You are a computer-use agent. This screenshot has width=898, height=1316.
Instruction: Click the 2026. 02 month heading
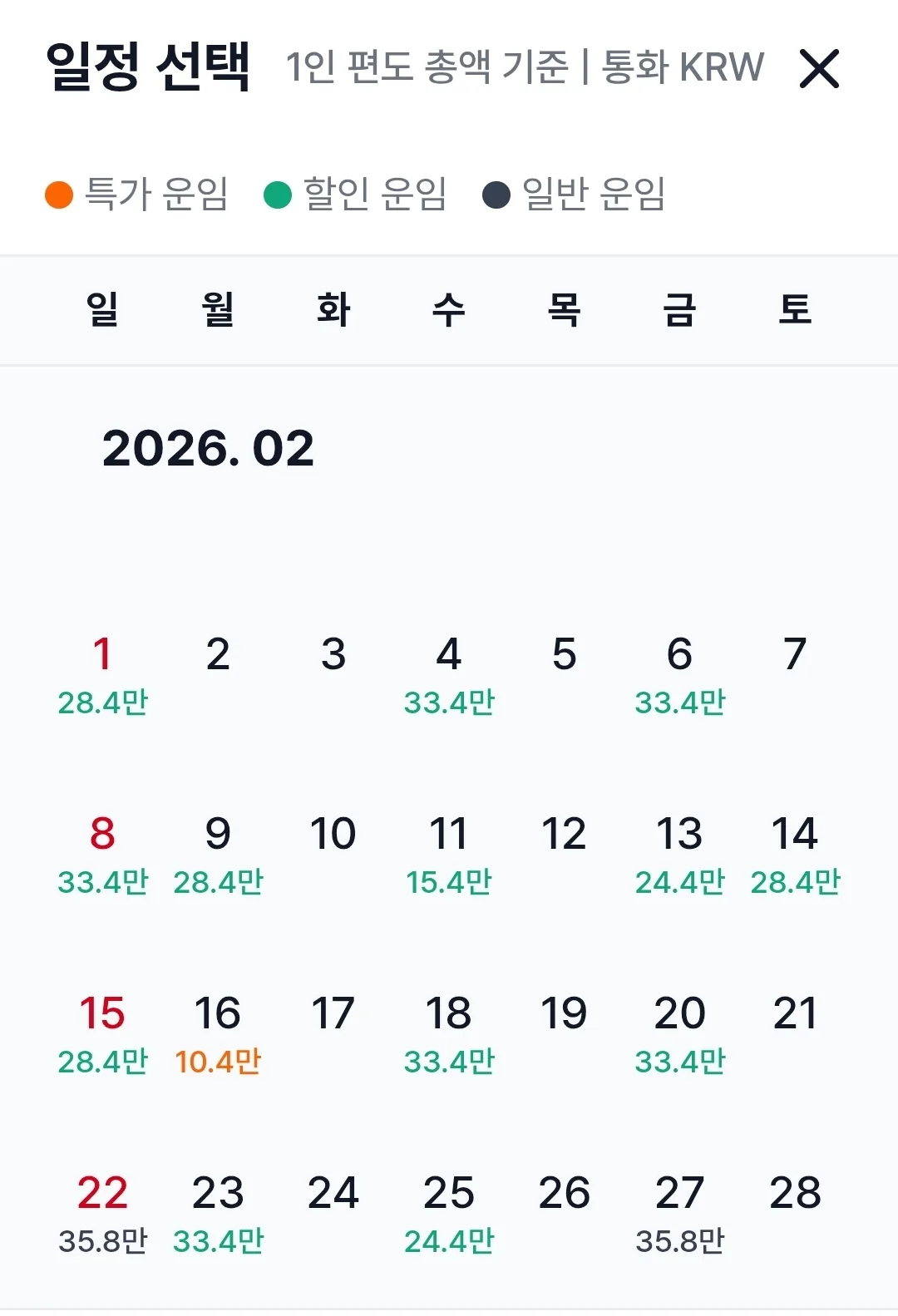tap(208, 449)
